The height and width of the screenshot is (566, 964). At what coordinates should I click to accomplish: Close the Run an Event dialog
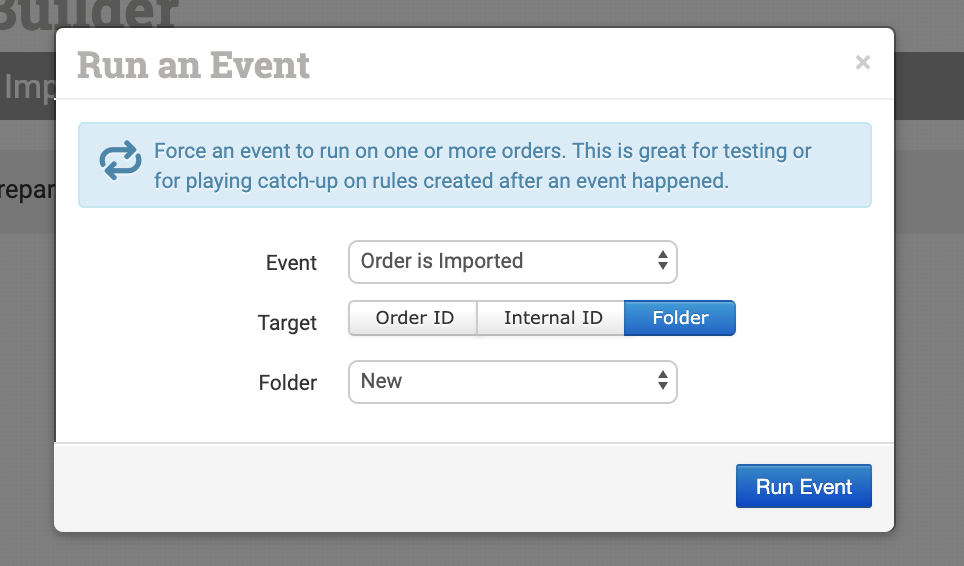pos(863,63)
